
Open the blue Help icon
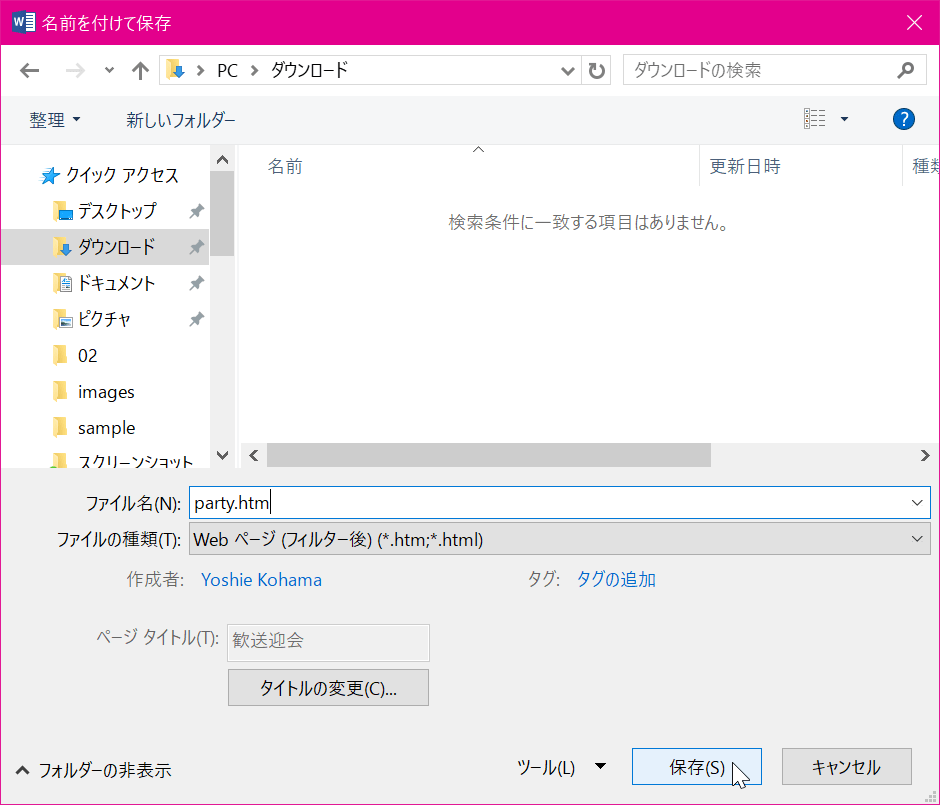pyautogui.click(x=903, y=119)
